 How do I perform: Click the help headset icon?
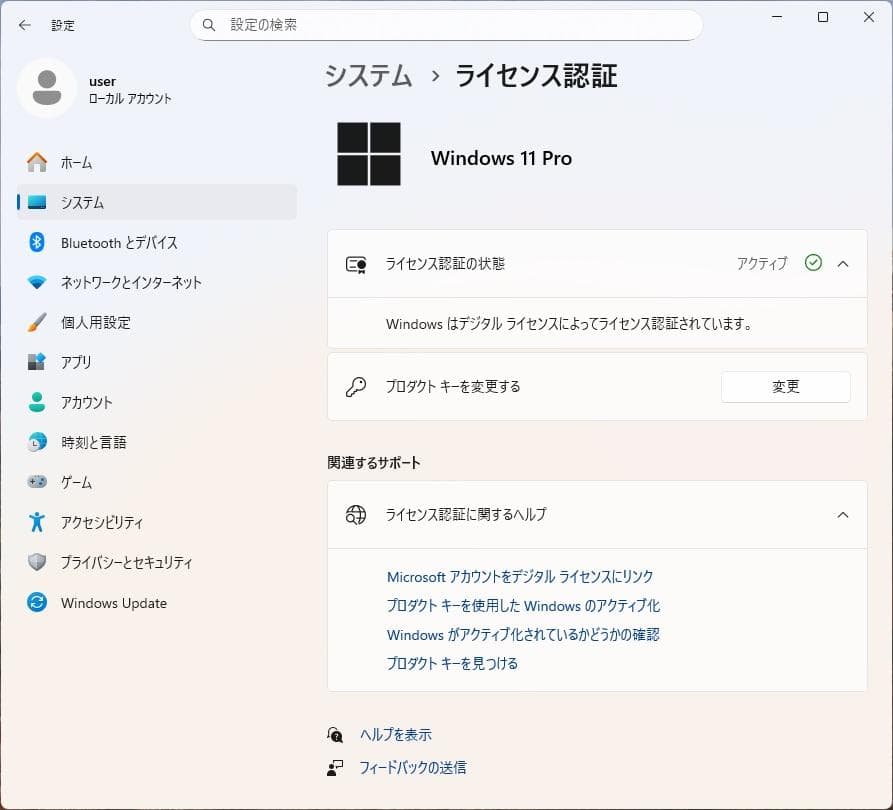pyautogui.click(x=335, y=735)
